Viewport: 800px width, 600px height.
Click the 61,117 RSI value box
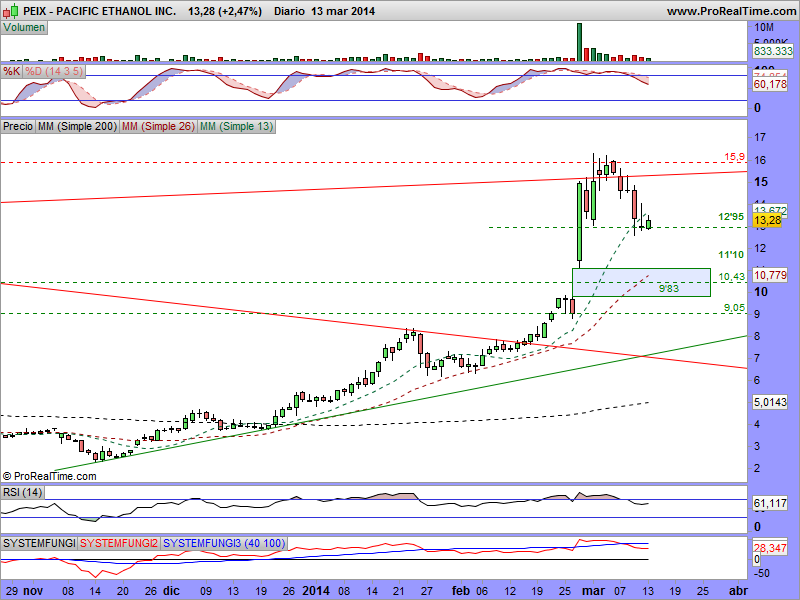[770, 504]
